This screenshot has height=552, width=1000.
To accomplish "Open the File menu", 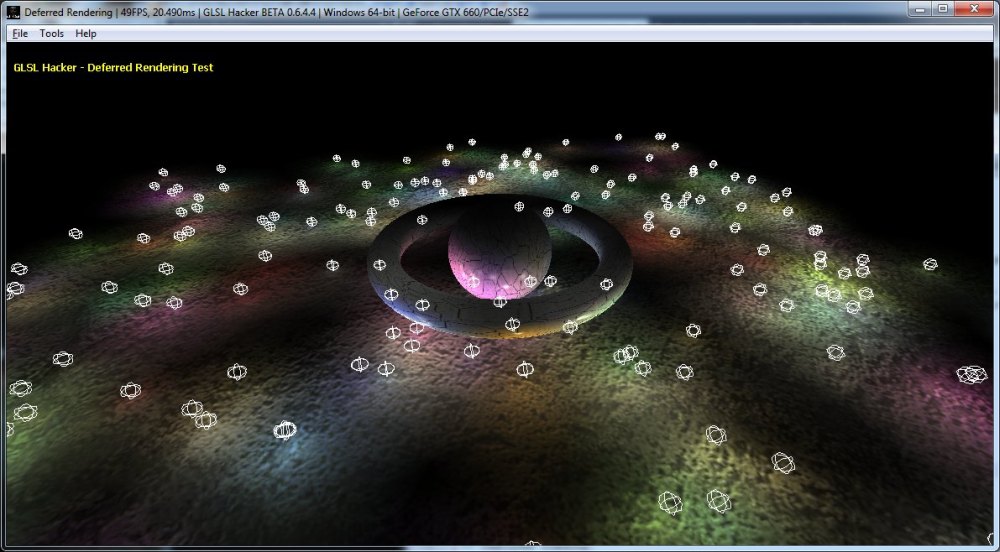I will pos(20,34).
